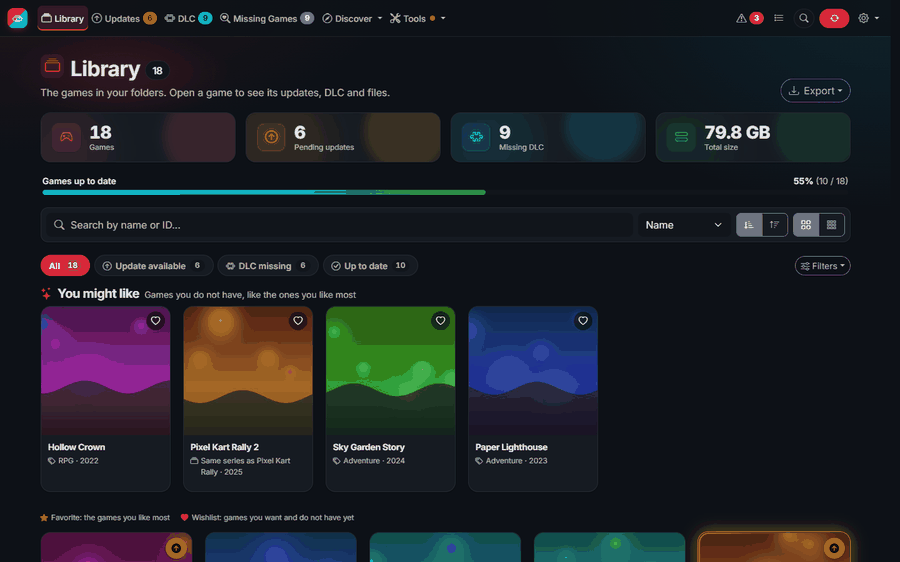
Task: Filter by DLC missing chip
Action: click(267, 266)
